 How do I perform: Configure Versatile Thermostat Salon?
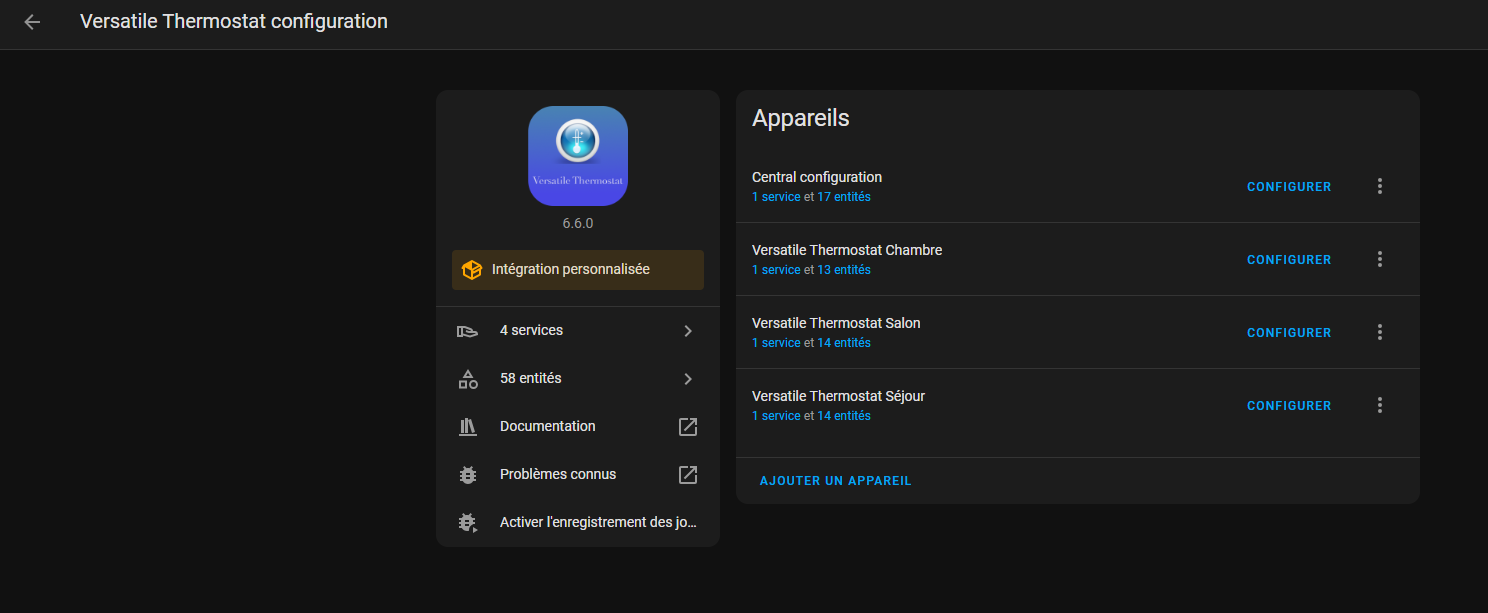tap(1289, 333)
